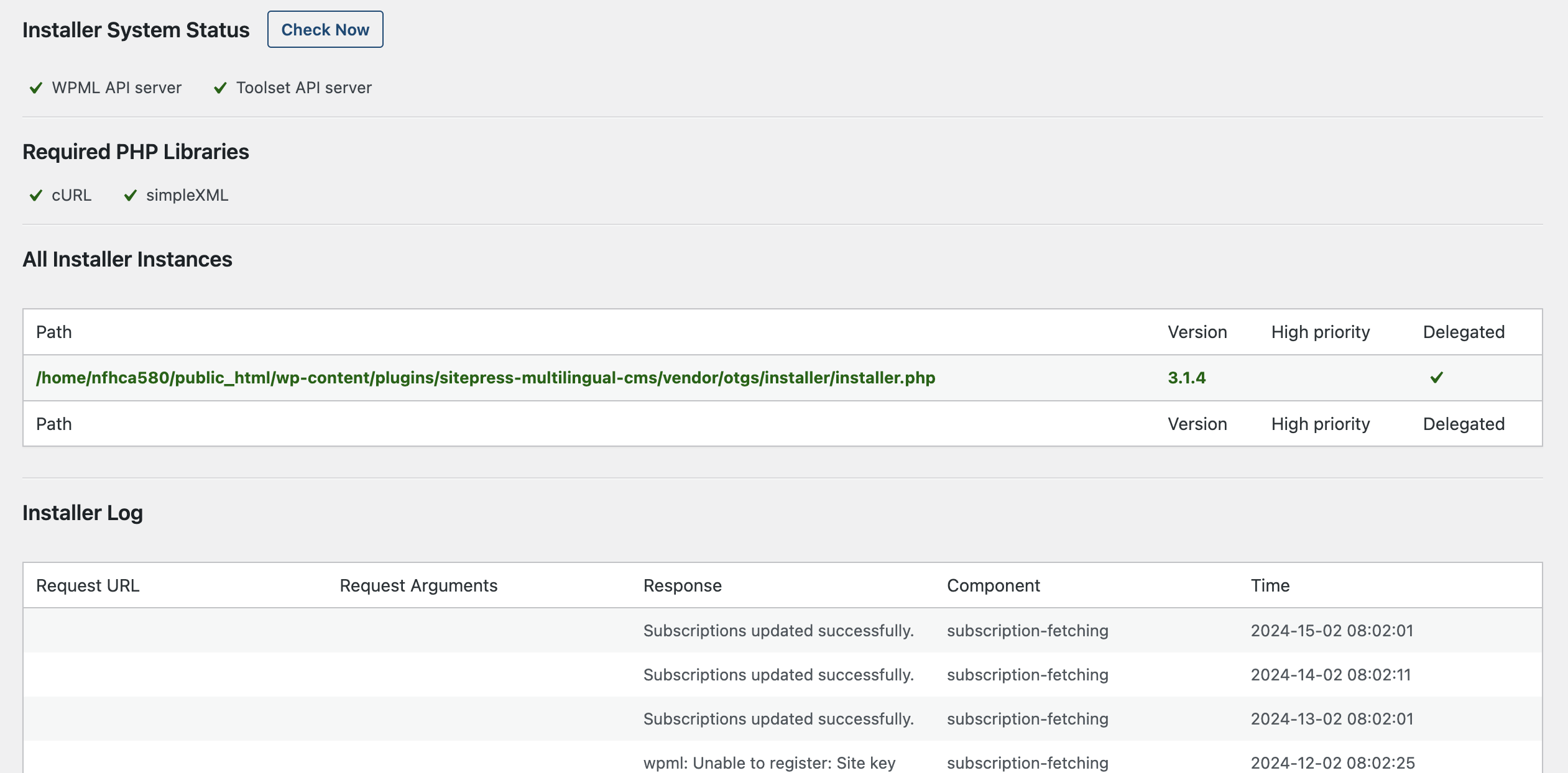This screenshot has height=773, width=1568.
Task: Select the simpleXML library label
Action: coord(187,195)
